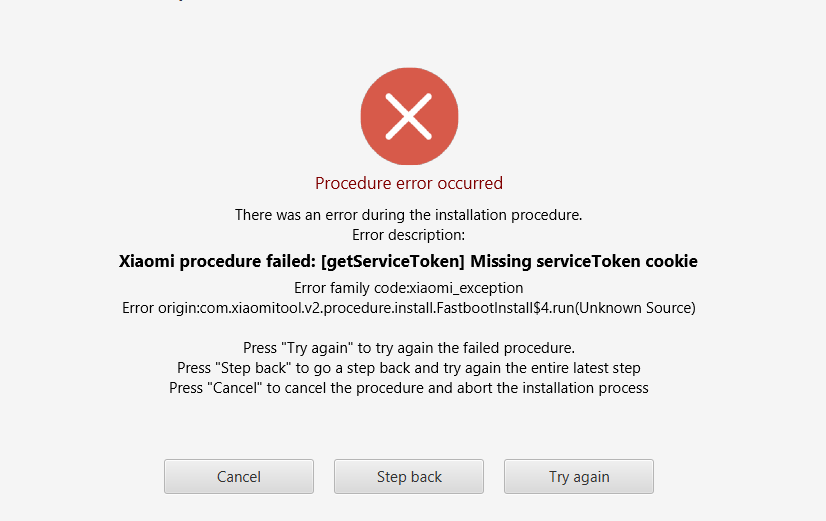Click the Try again button

(579, 476)
